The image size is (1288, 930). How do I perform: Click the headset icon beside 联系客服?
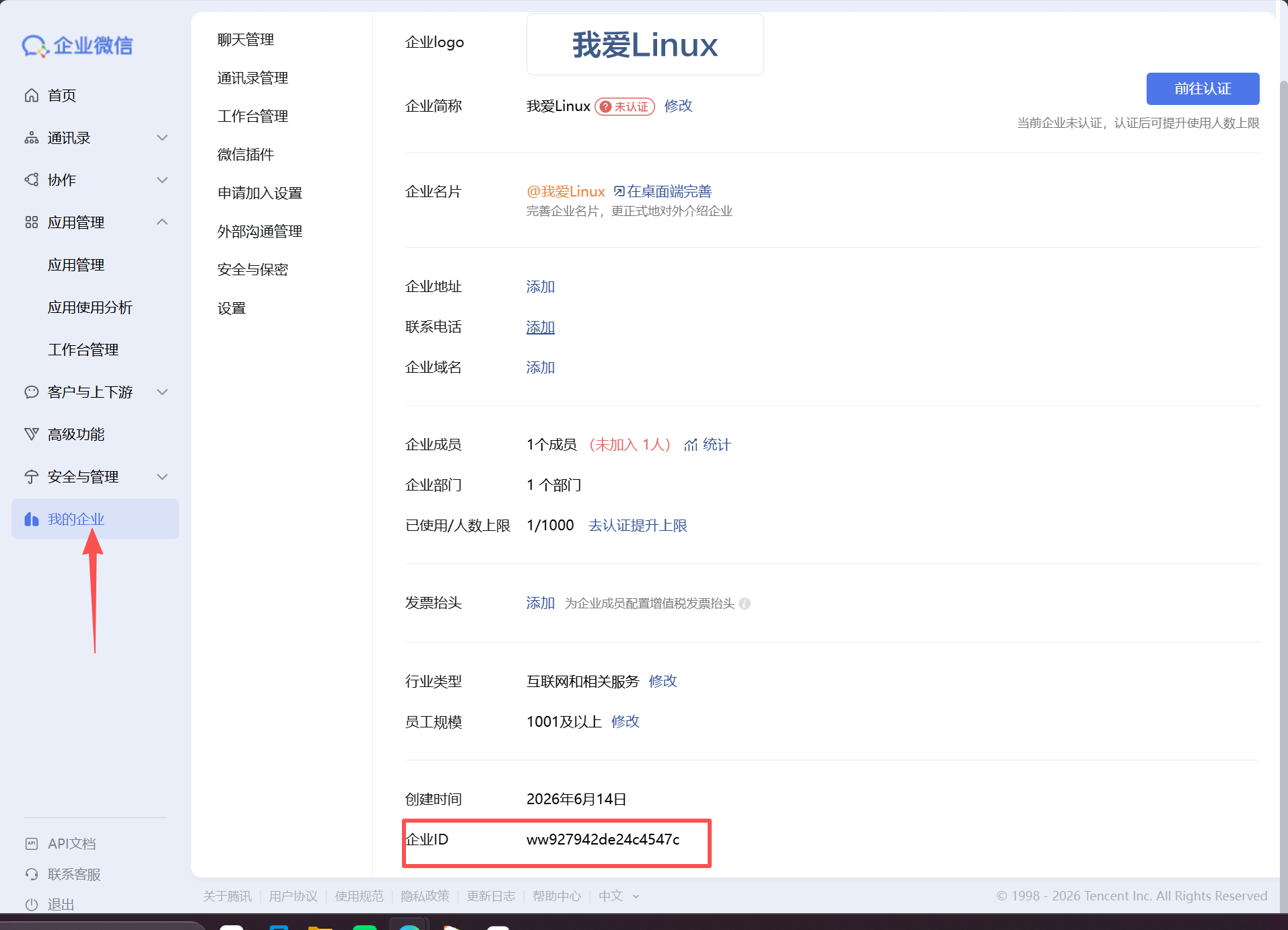(32, 874)
